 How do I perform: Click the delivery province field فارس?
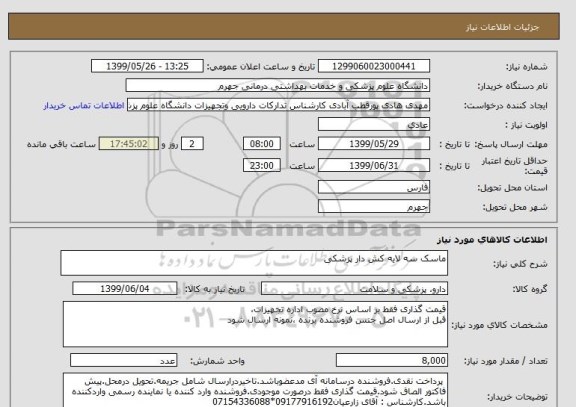click(374, 188)
